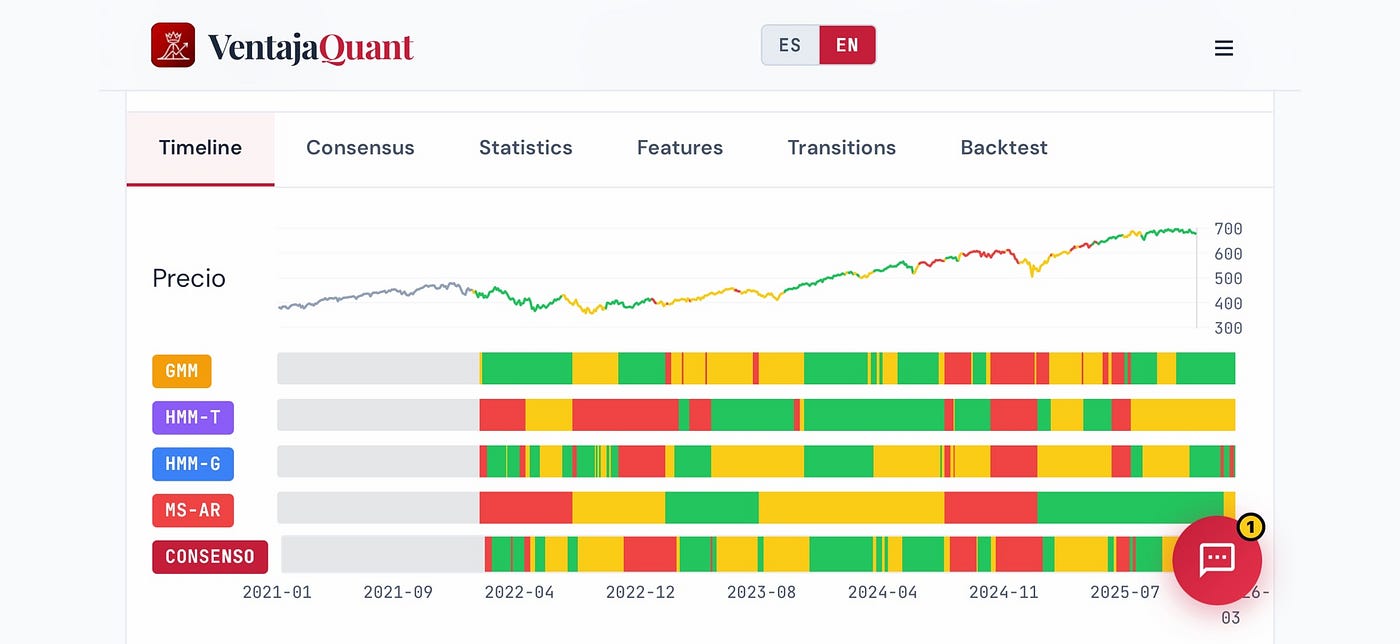
Task: Select the Timeline tab
Action: click(x=200, y=148)
